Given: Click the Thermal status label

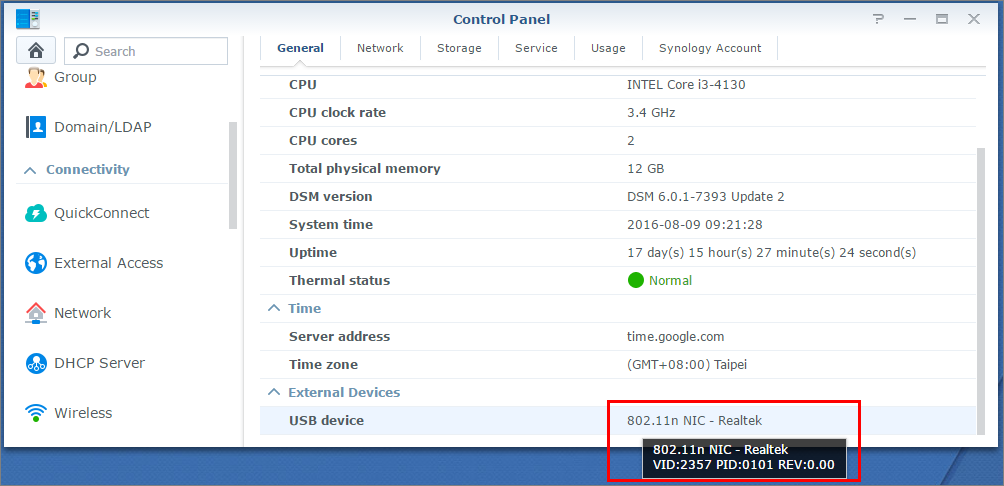Looking at the screenshot, I should pyautogui.click(x=339, y=280).
